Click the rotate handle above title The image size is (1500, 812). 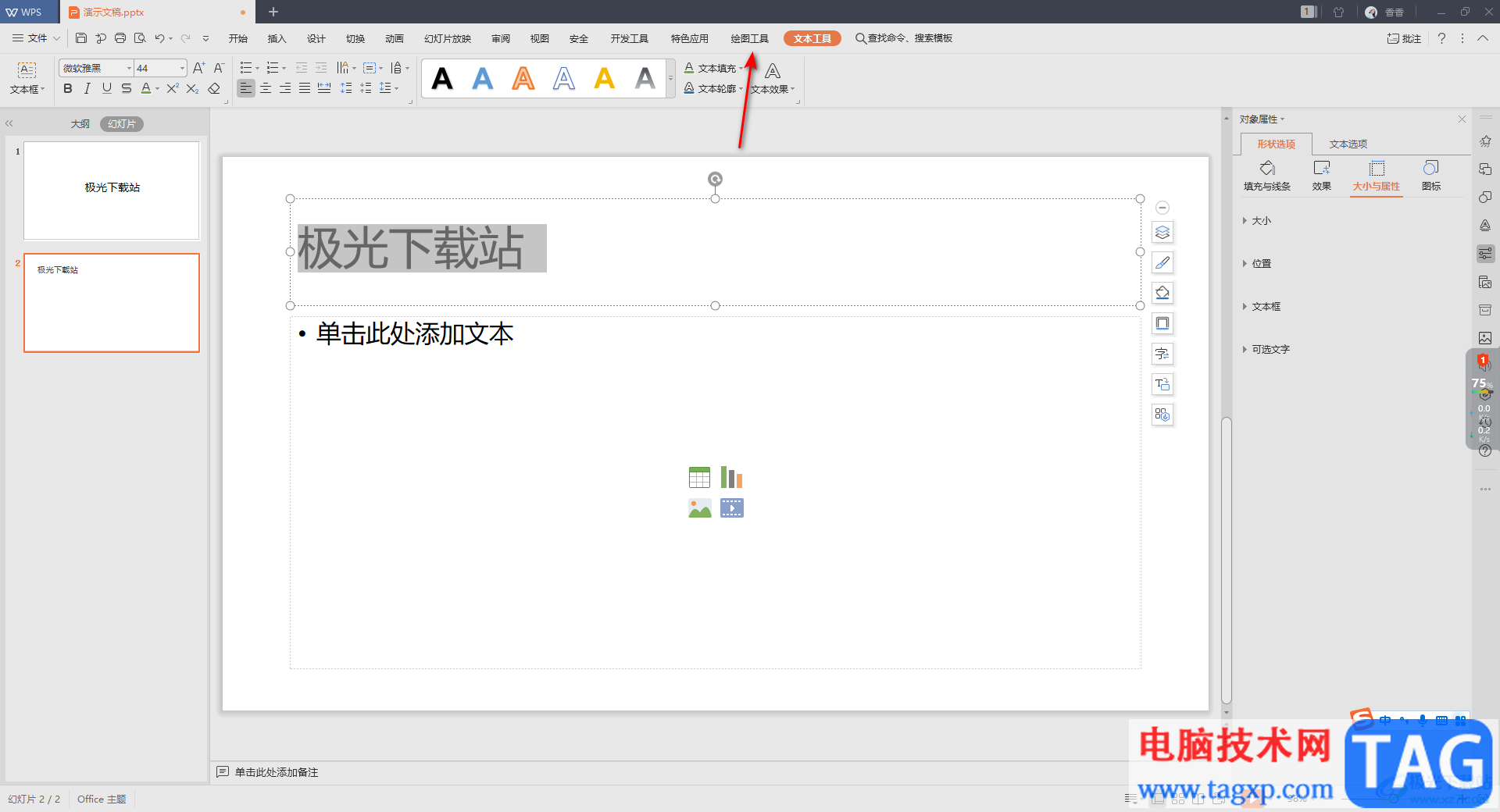715,179
